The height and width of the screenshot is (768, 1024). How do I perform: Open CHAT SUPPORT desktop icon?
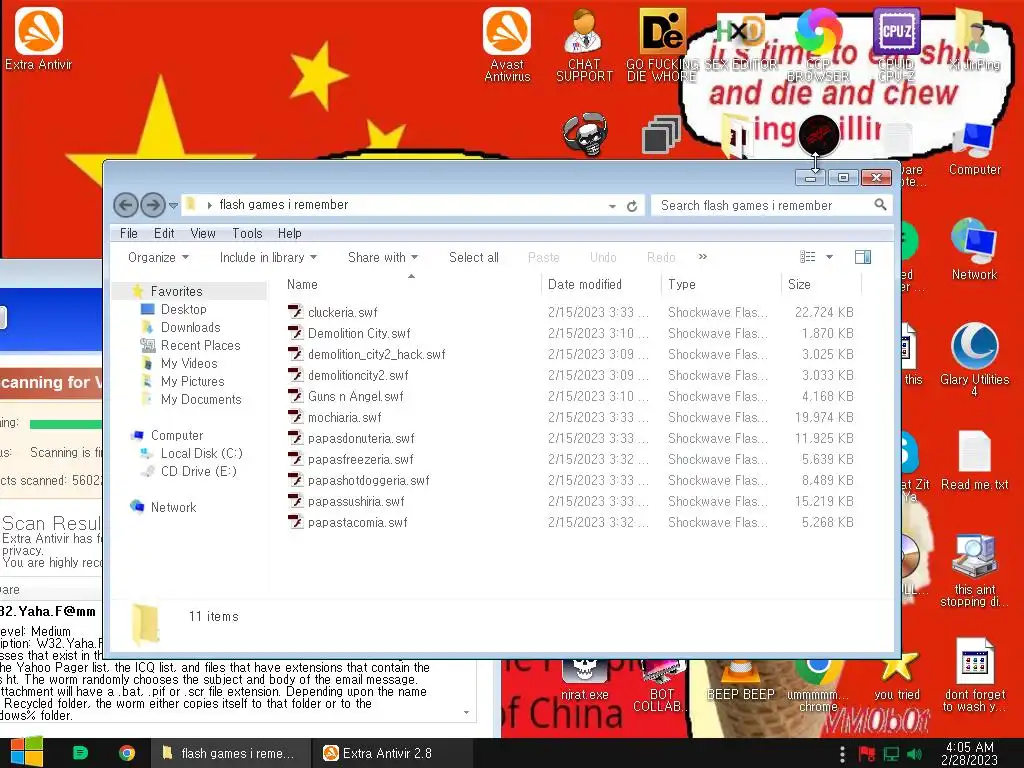pos(584,44)
